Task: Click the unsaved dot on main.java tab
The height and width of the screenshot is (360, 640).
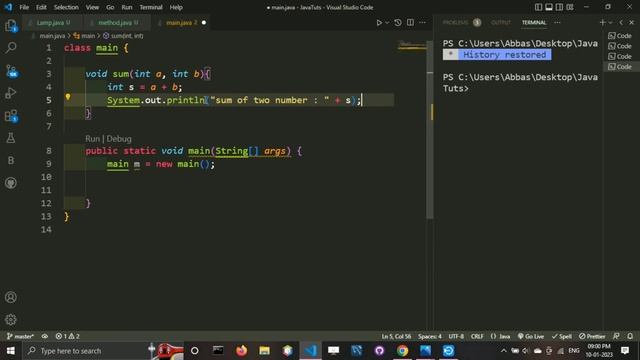Action: click(x=204, y=22)
